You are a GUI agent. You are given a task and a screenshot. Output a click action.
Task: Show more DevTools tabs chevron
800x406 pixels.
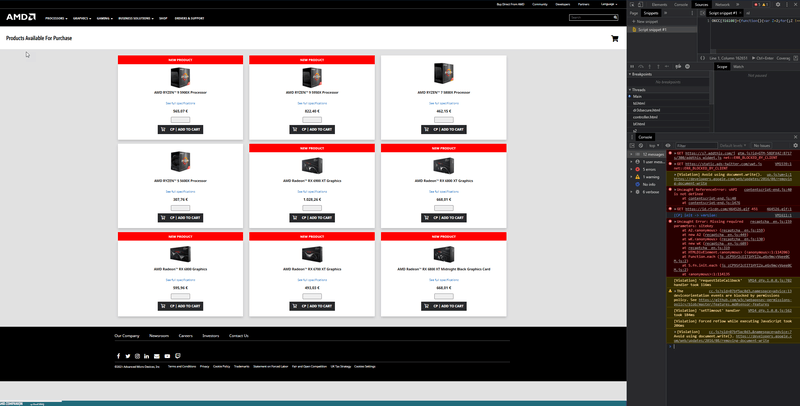pos(738,5)
